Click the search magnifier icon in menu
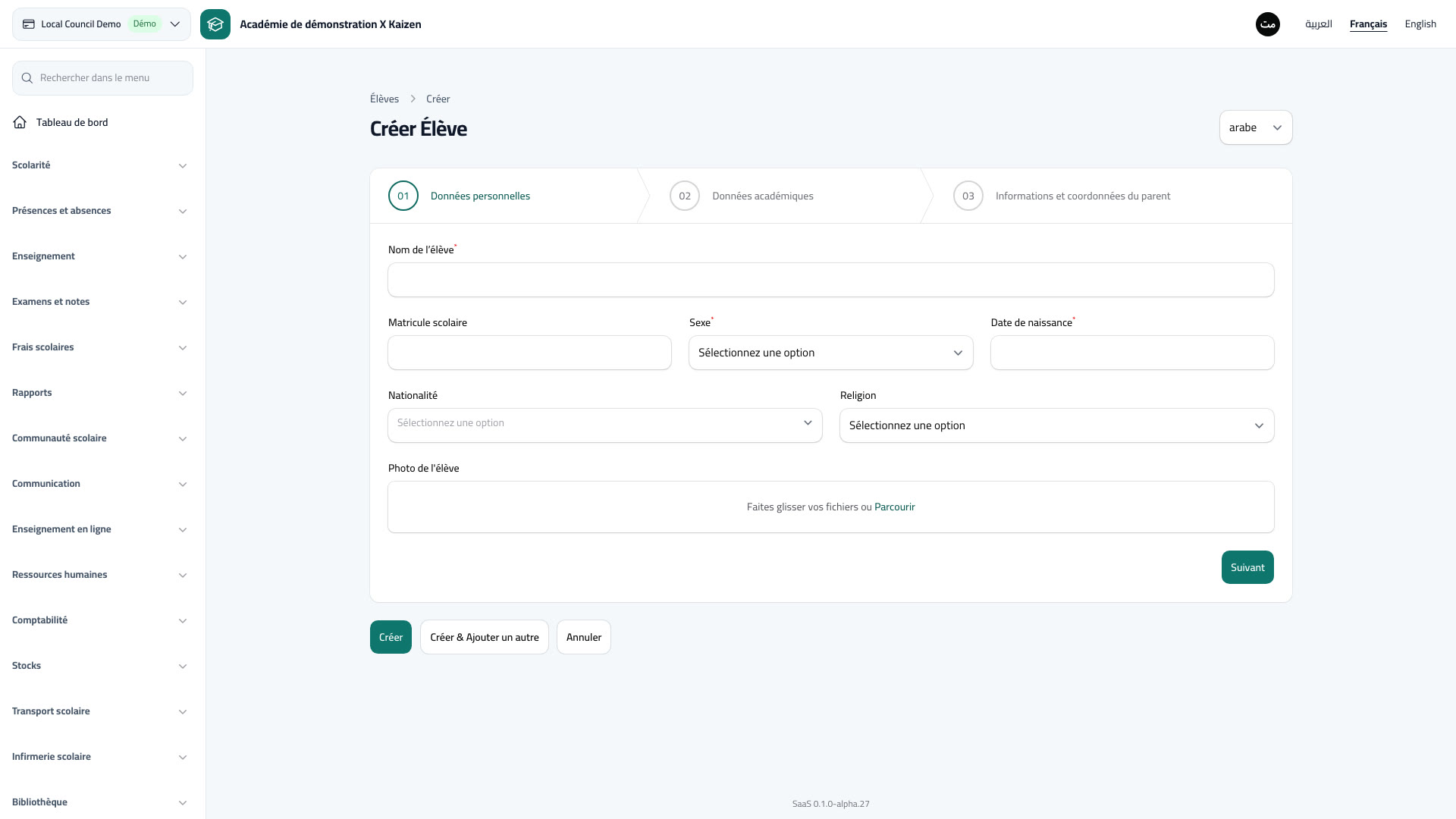This screenshot has width=1456, height=819. 27,78
